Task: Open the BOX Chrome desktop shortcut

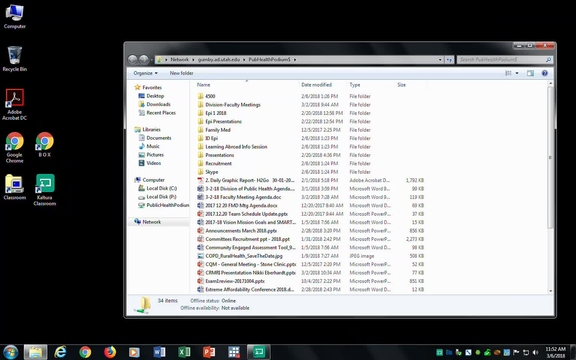Action: tap(44, 144)
